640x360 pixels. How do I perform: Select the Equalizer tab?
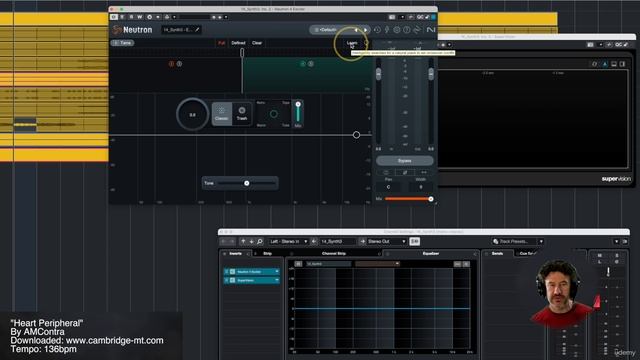[x=431, y=254]
